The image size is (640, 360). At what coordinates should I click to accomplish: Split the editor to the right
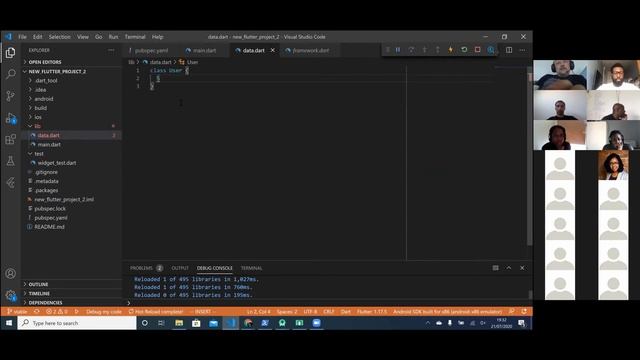[509, 50]
